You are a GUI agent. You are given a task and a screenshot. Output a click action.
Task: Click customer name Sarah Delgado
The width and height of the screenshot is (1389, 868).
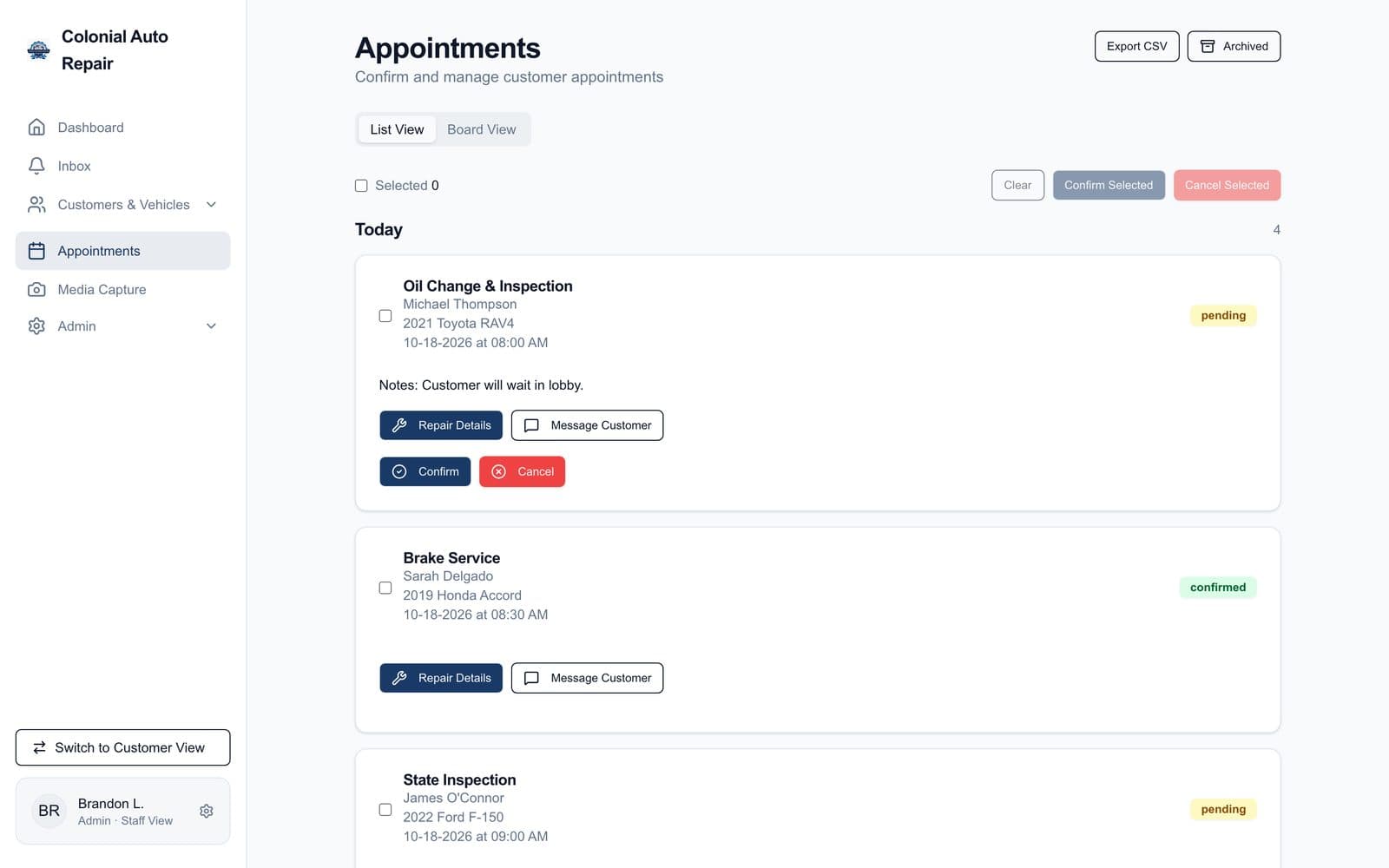coord(448,576)
